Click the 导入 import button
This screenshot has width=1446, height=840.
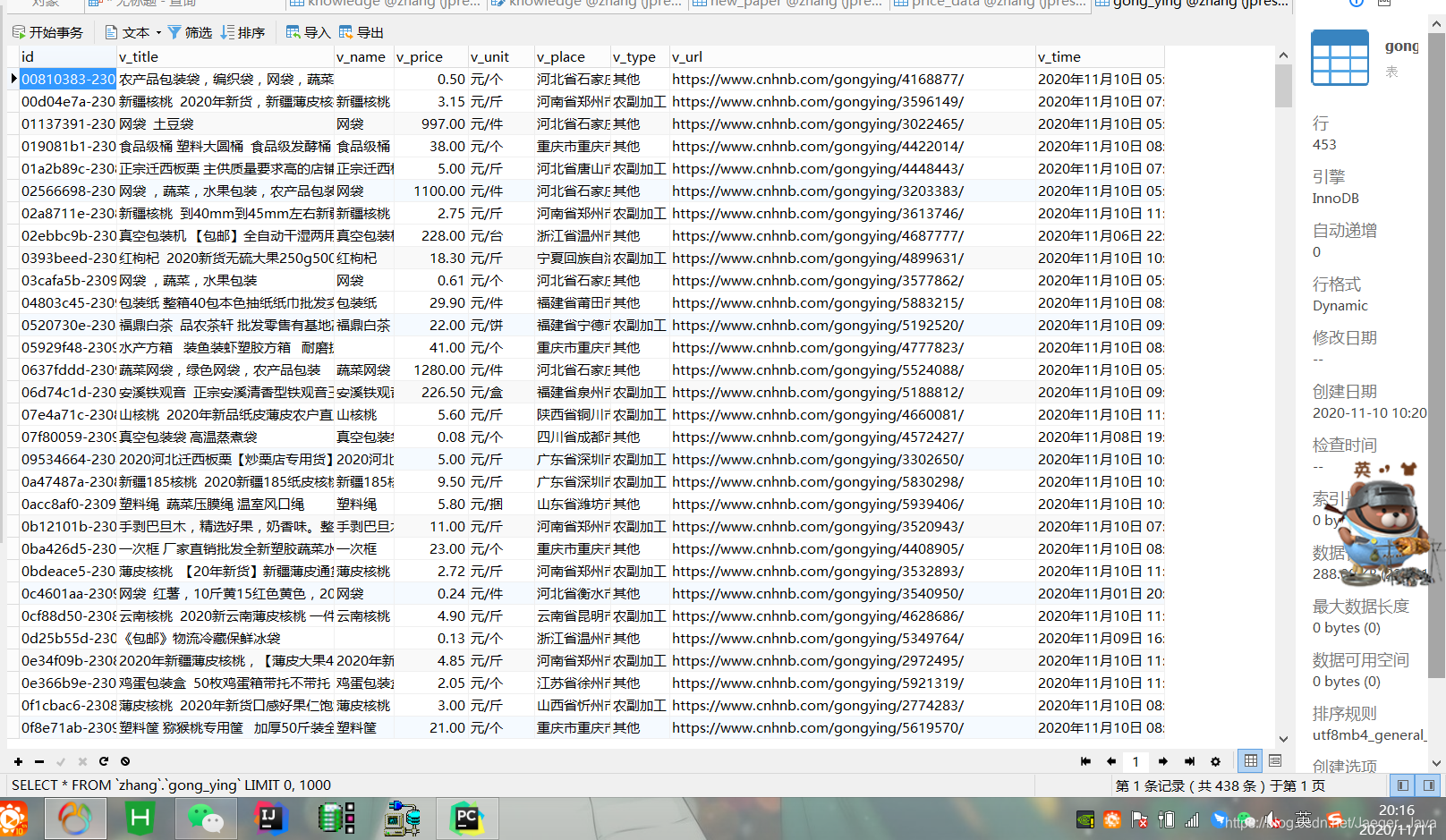(308, 32)
